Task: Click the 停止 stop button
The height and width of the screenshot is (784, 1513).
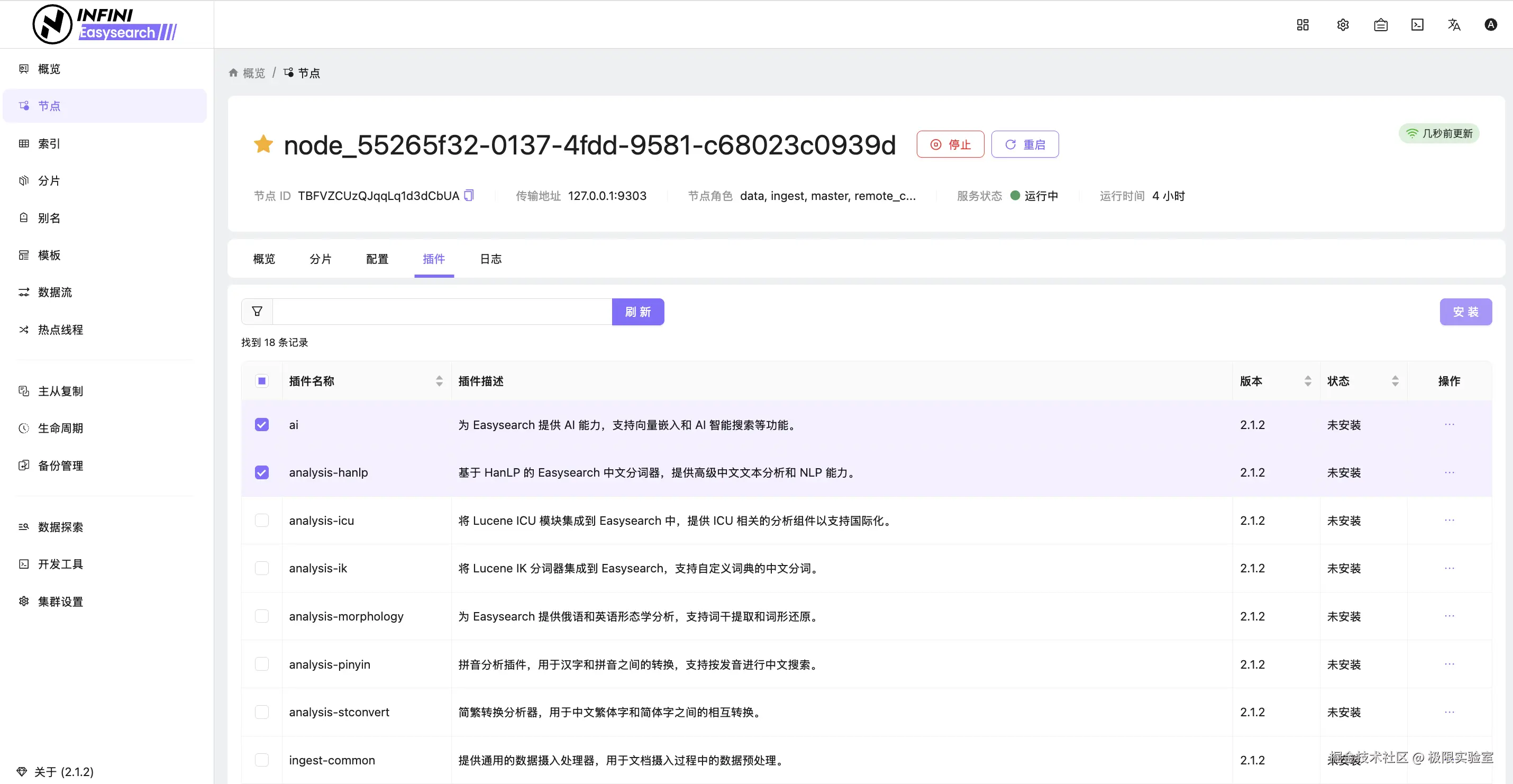Action: point(950,144)
